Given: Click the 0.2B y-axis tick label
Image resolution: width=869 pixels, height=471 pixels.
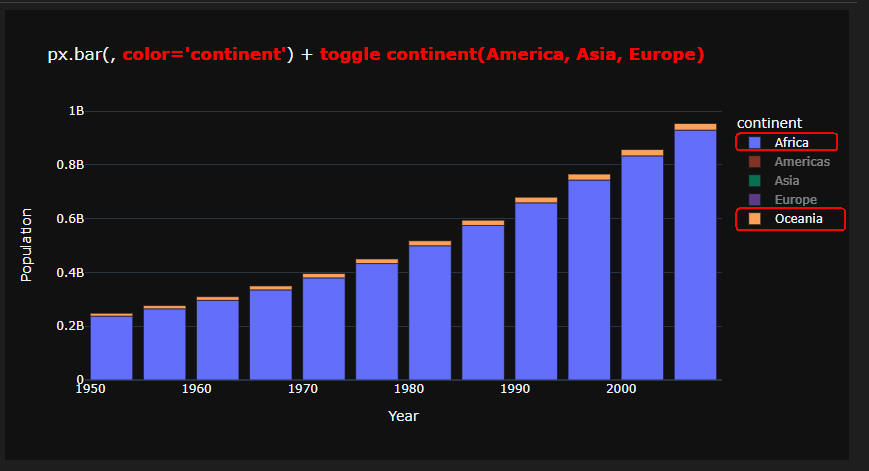Looking at the screenshot, I should point(70,325).
